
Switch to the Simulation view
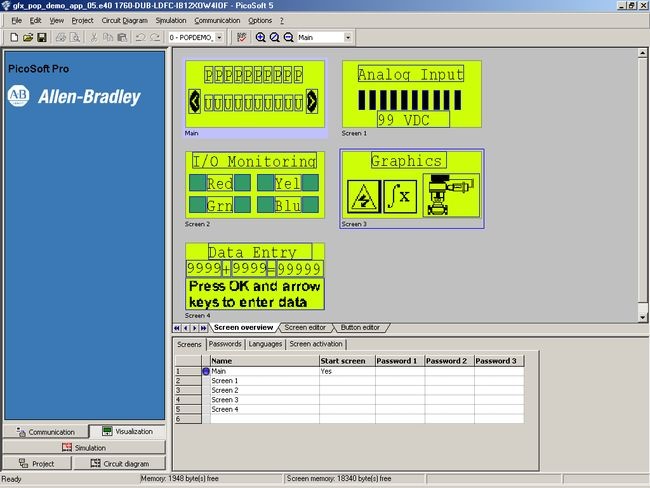click(x=83, y=448)
